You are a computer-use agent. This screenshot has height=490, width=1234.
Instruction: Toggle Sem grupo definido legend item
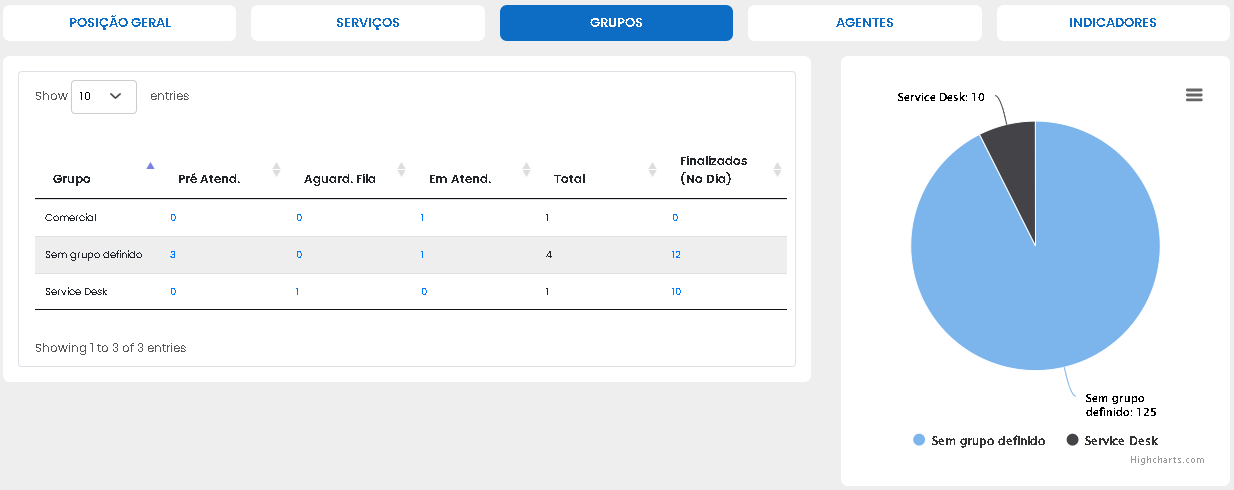[x=979, y=441]
